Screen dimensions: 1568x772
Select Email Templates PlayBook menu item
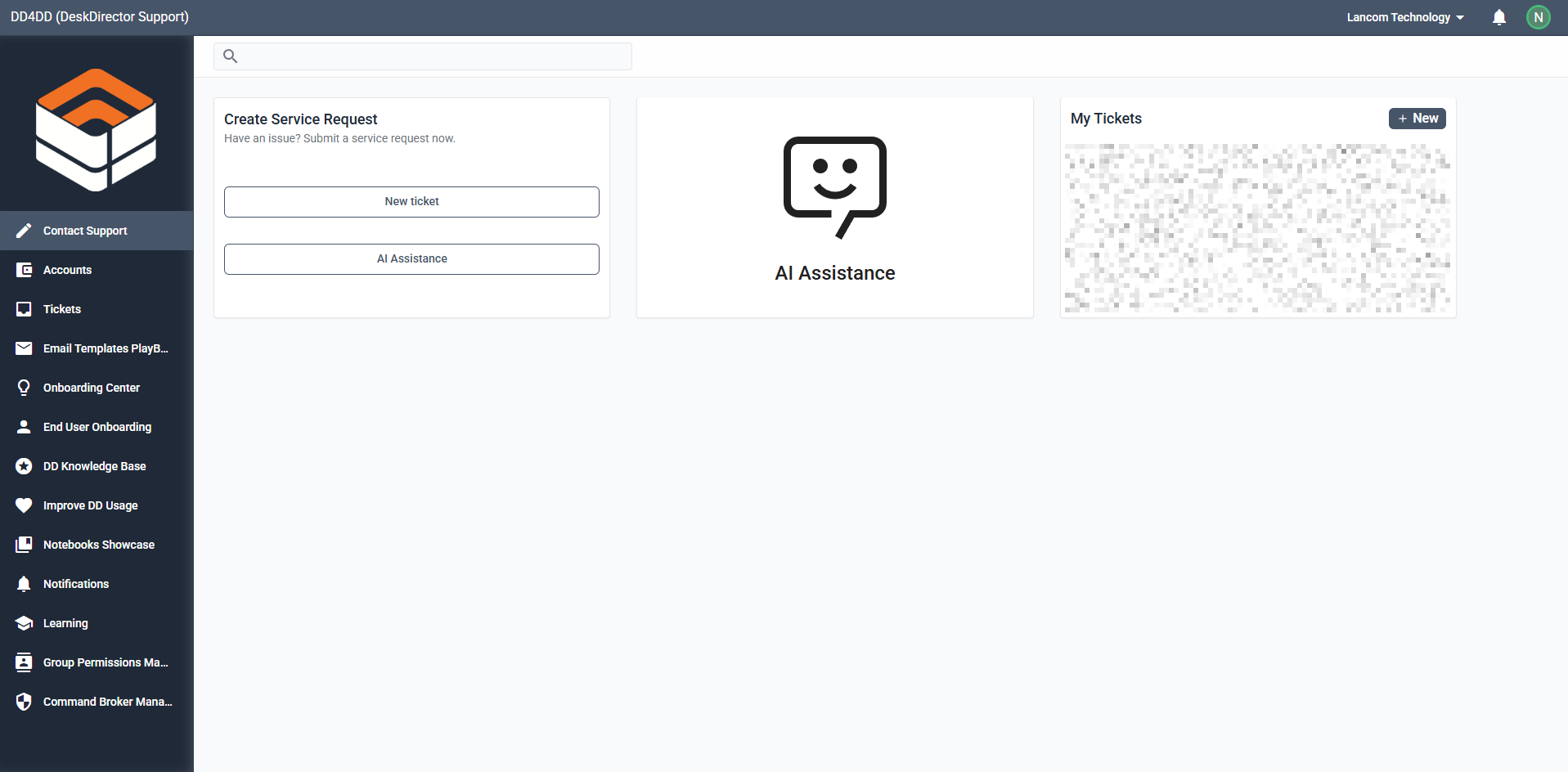[97, 348]
